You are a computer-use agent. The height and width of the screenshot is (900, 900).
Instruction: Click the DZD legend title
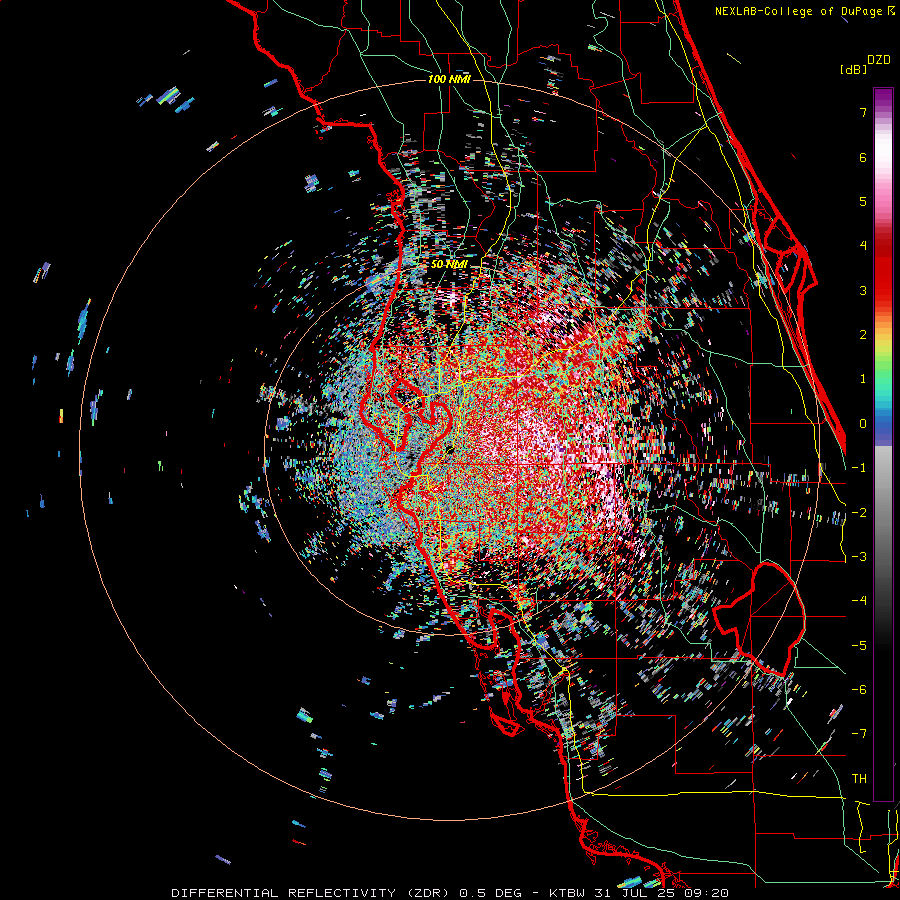[879, 60]
